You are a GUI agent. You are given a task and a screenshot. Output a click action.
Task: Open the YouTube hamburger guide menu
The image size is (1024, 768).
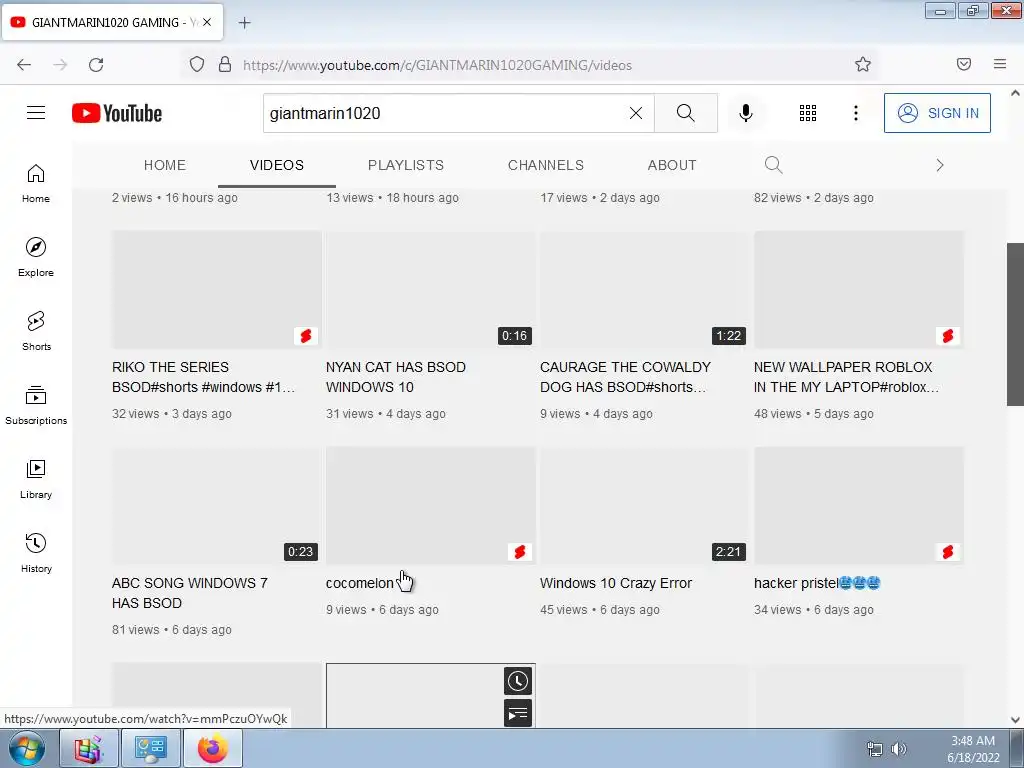[36, 113]
